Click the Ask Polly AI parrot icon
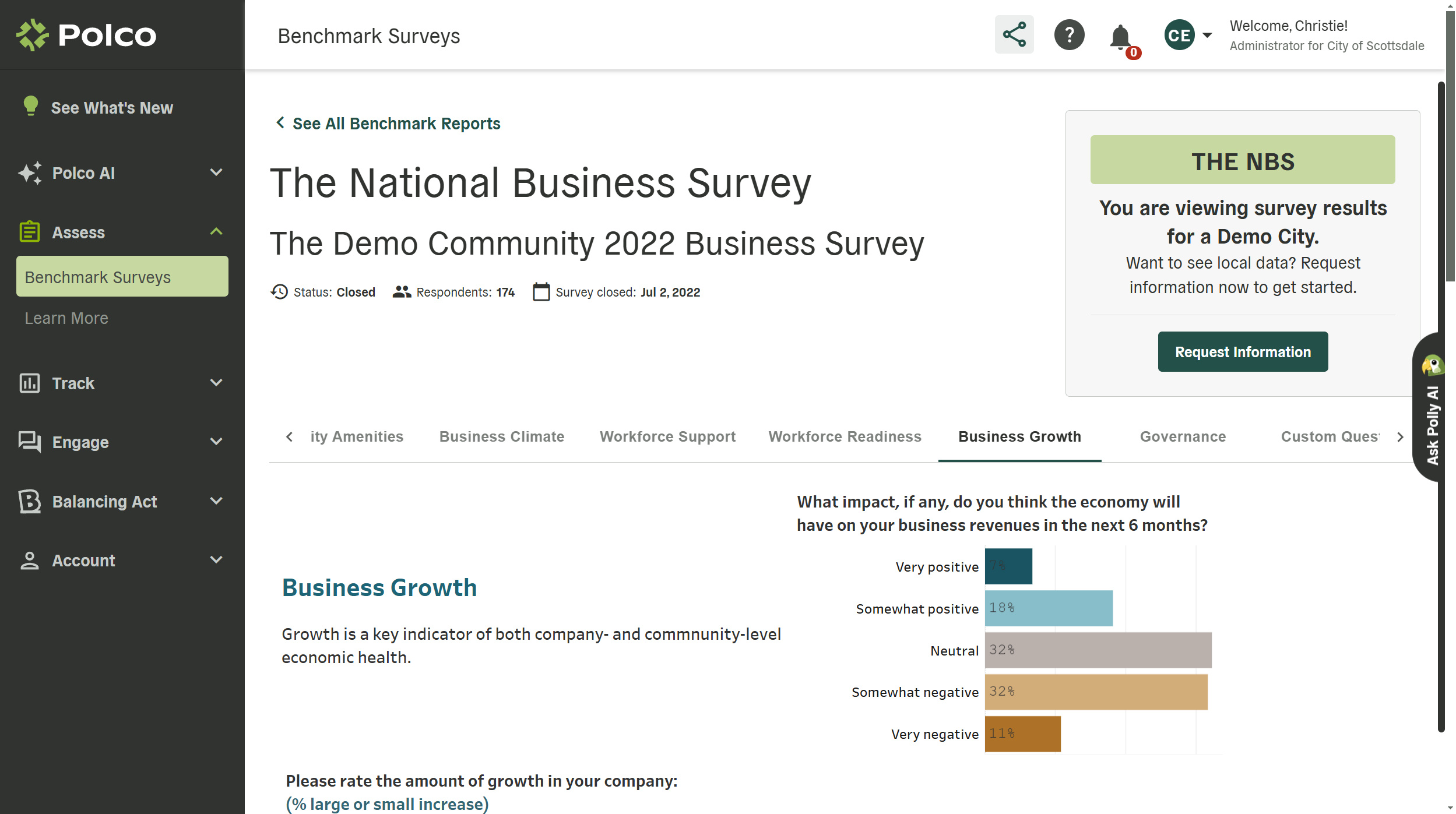Image resolution: width=1456 pixels, height=814 pixels. pyautogui.click(x=1432, y=365)
